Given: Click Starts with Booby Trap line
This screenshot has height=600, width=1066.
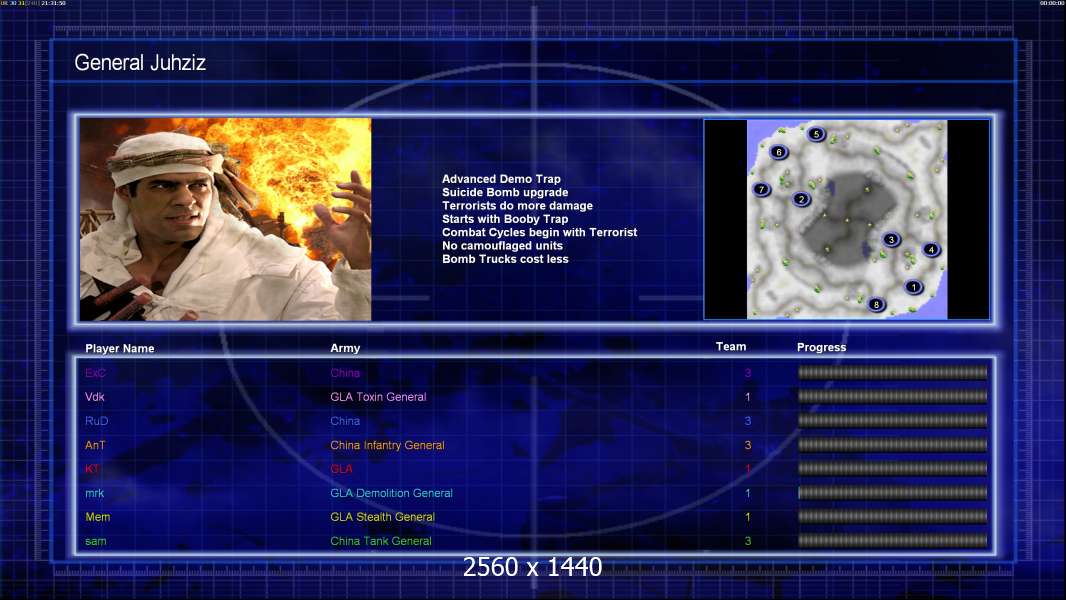Looking at the screenshot, I should [x=505, y=219].
